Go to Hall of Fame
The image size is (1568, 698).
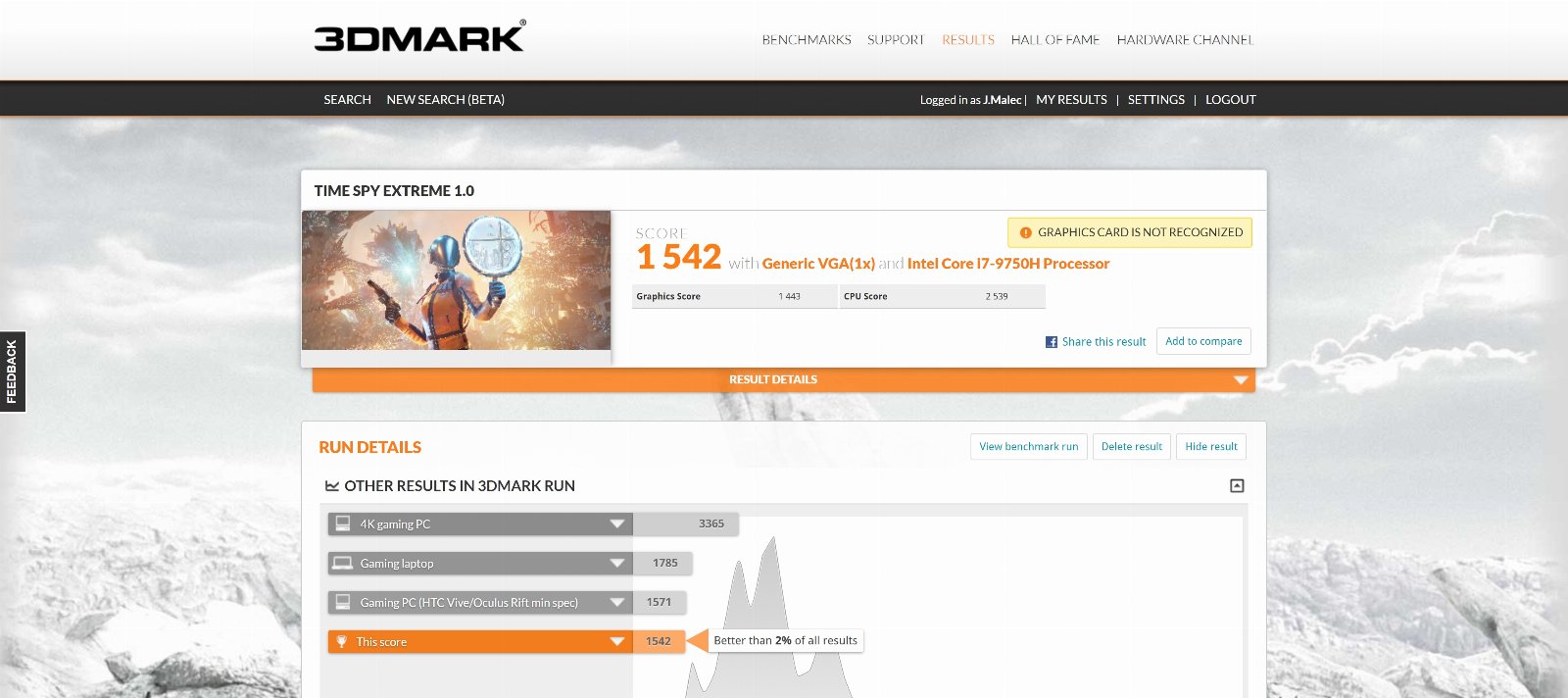[1055, 40]
